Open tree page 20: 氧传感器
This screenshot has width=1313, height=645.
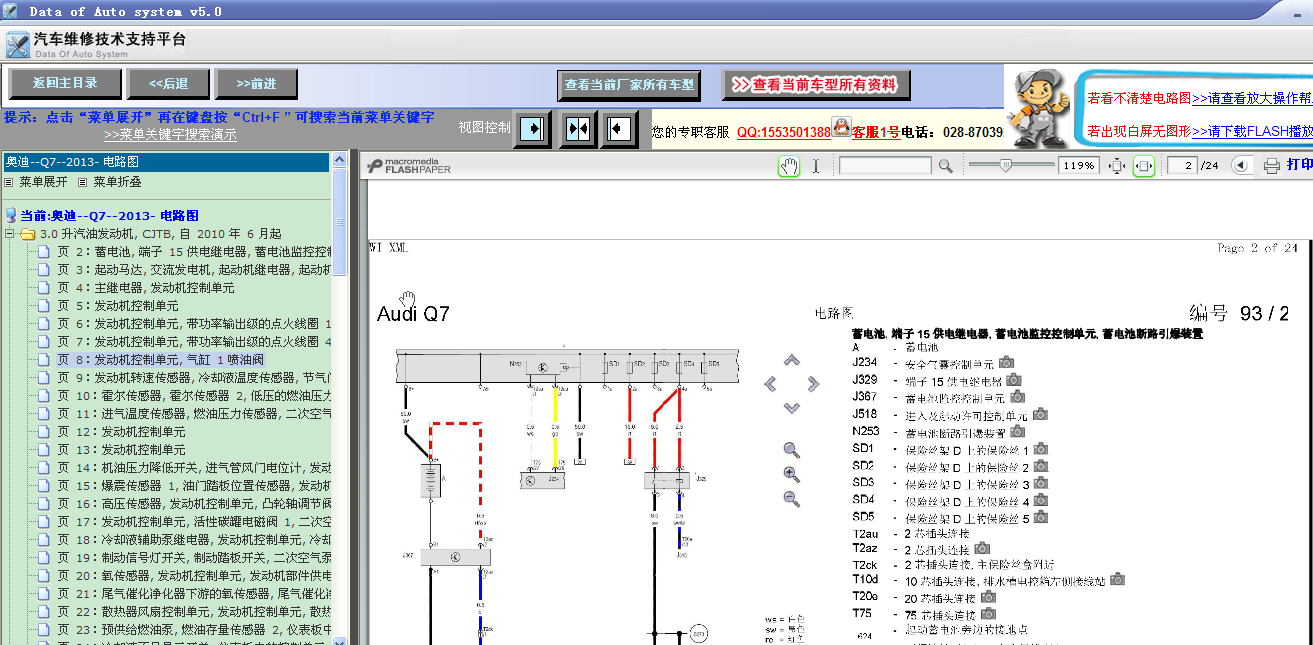193,575
